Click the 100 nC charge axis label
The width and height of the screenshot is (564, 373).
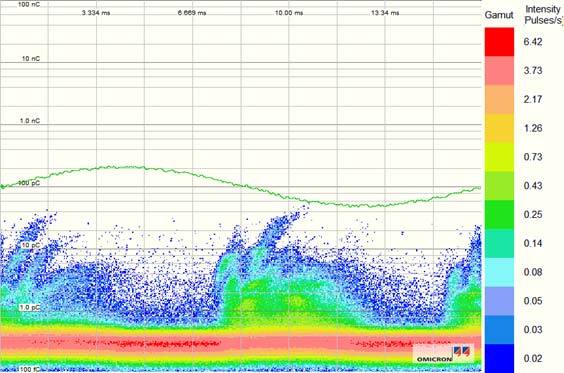29,5
